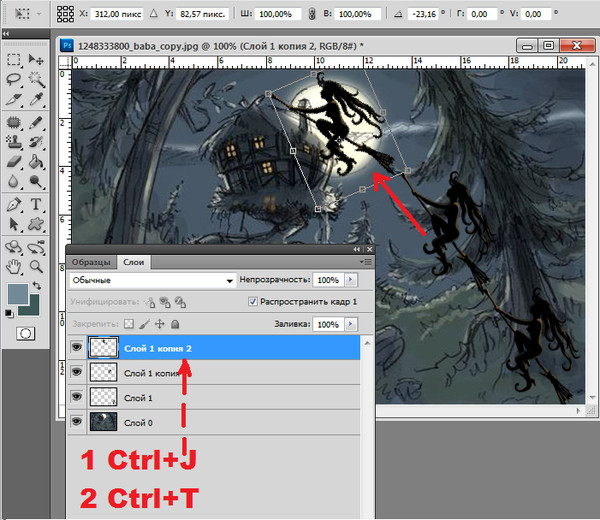This screenshot has height=520, width=600.
Task: Open the blend mode dropdown Обычные
Action: coord(152,280)
